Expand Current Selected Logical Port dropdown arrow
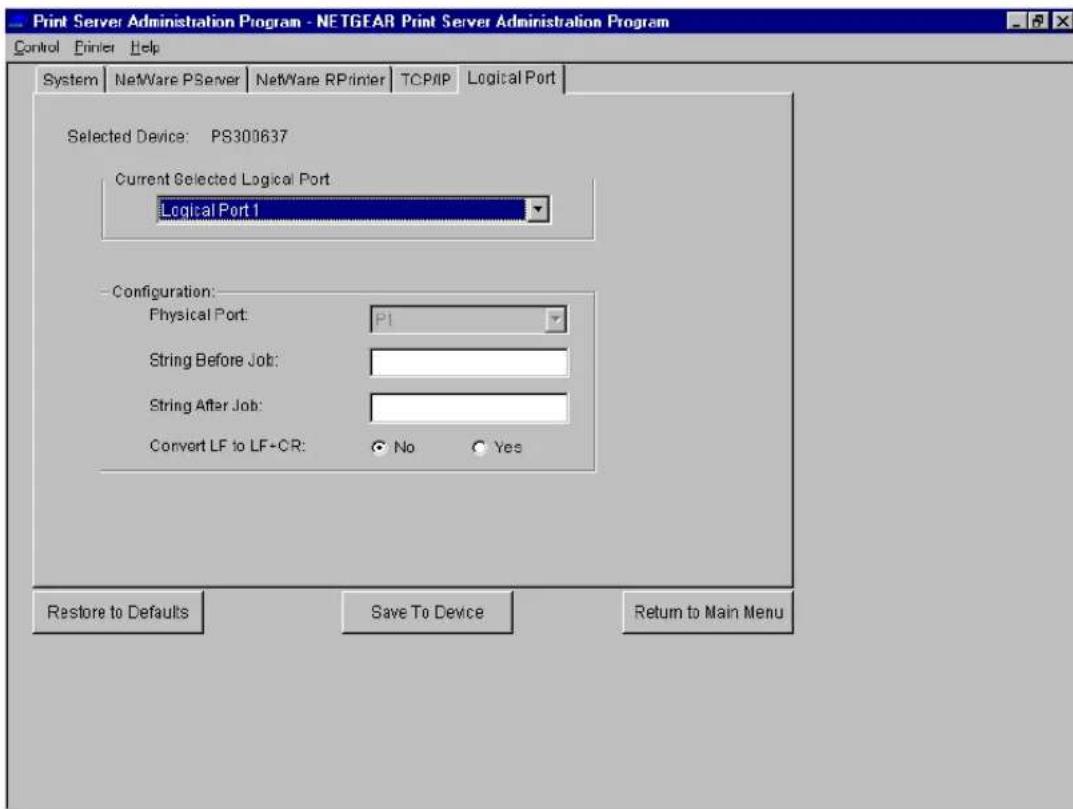Screen dimensions: 1073x809 538,210
